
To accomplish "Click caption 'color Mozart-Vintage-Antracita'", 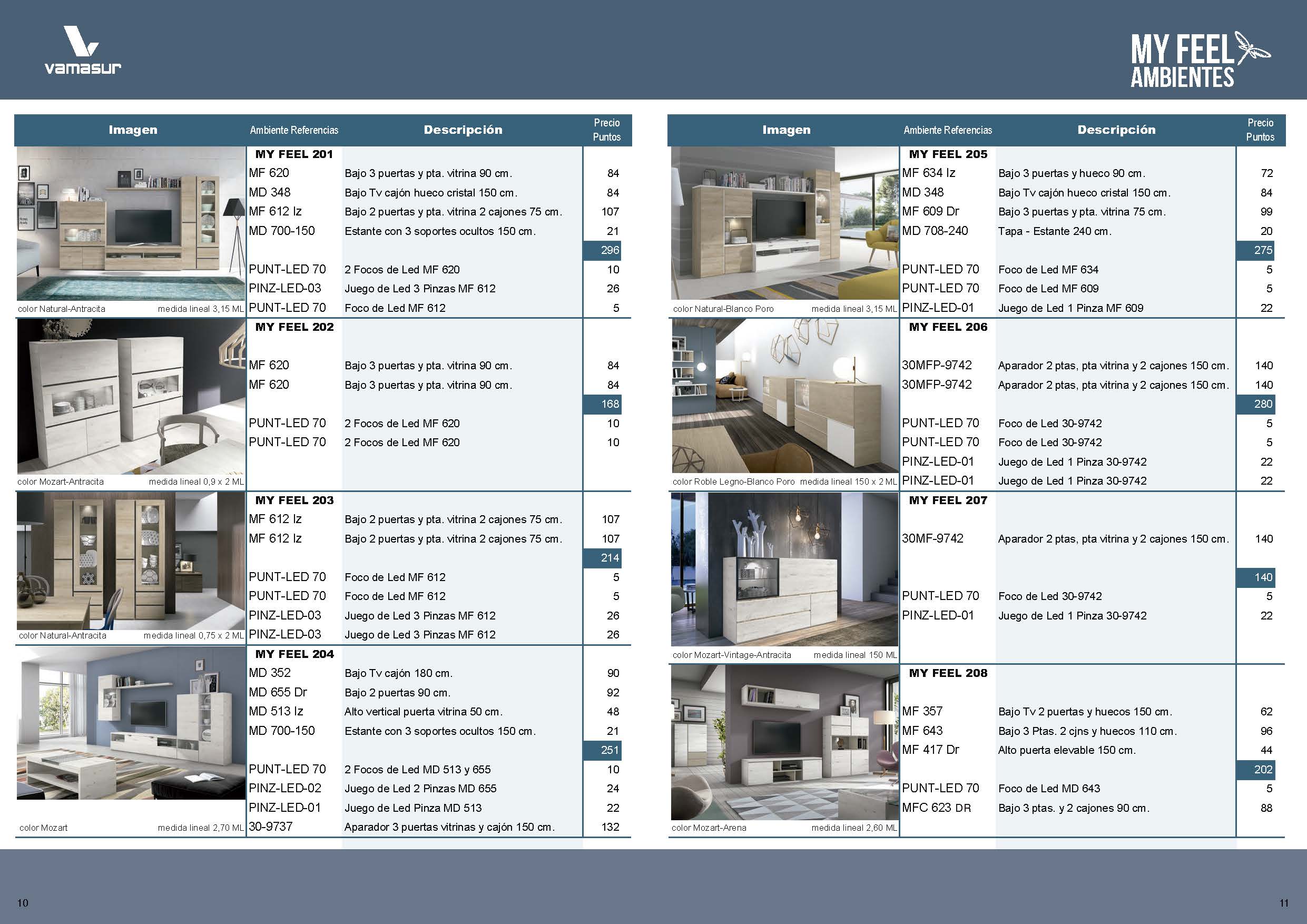I will 732,655.
